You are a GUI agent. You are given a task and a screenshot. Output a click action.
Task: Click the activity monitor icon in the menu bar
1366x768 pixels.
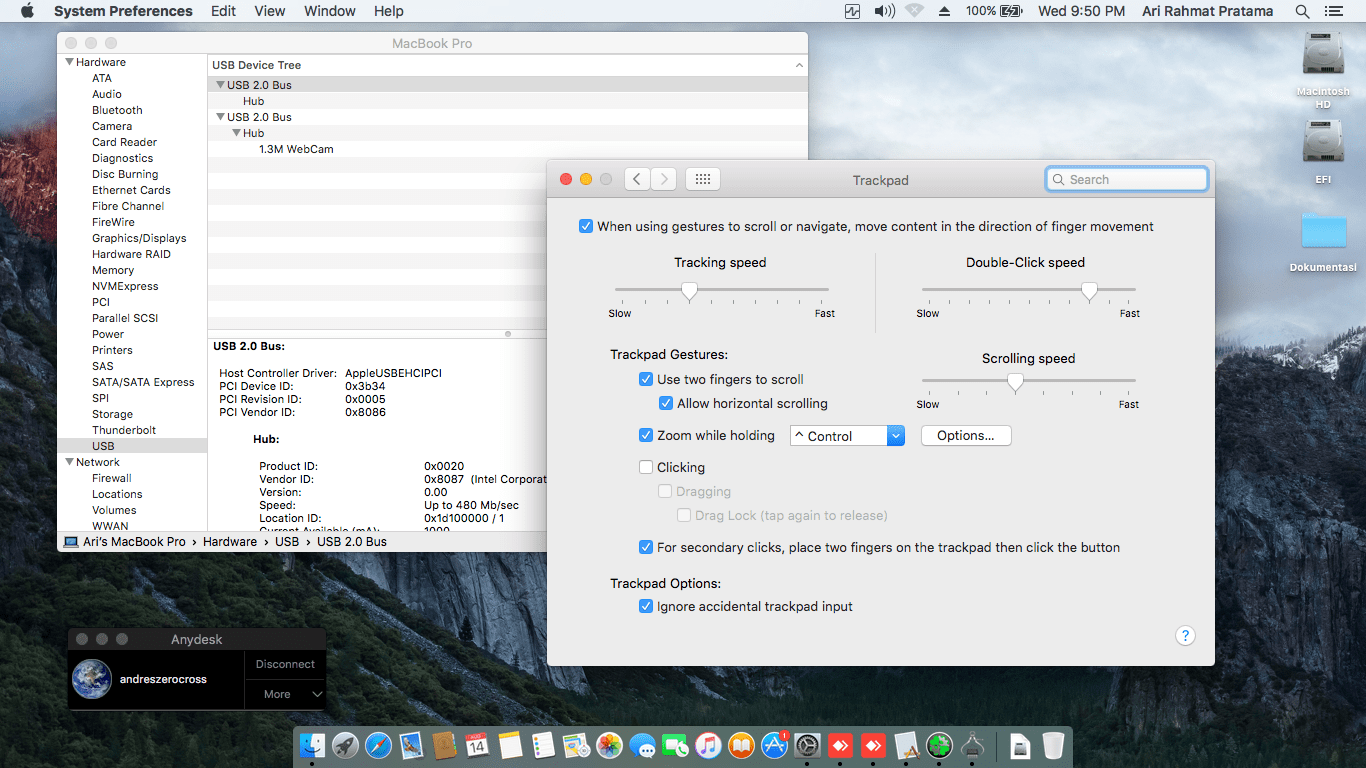tap(853, 11)
